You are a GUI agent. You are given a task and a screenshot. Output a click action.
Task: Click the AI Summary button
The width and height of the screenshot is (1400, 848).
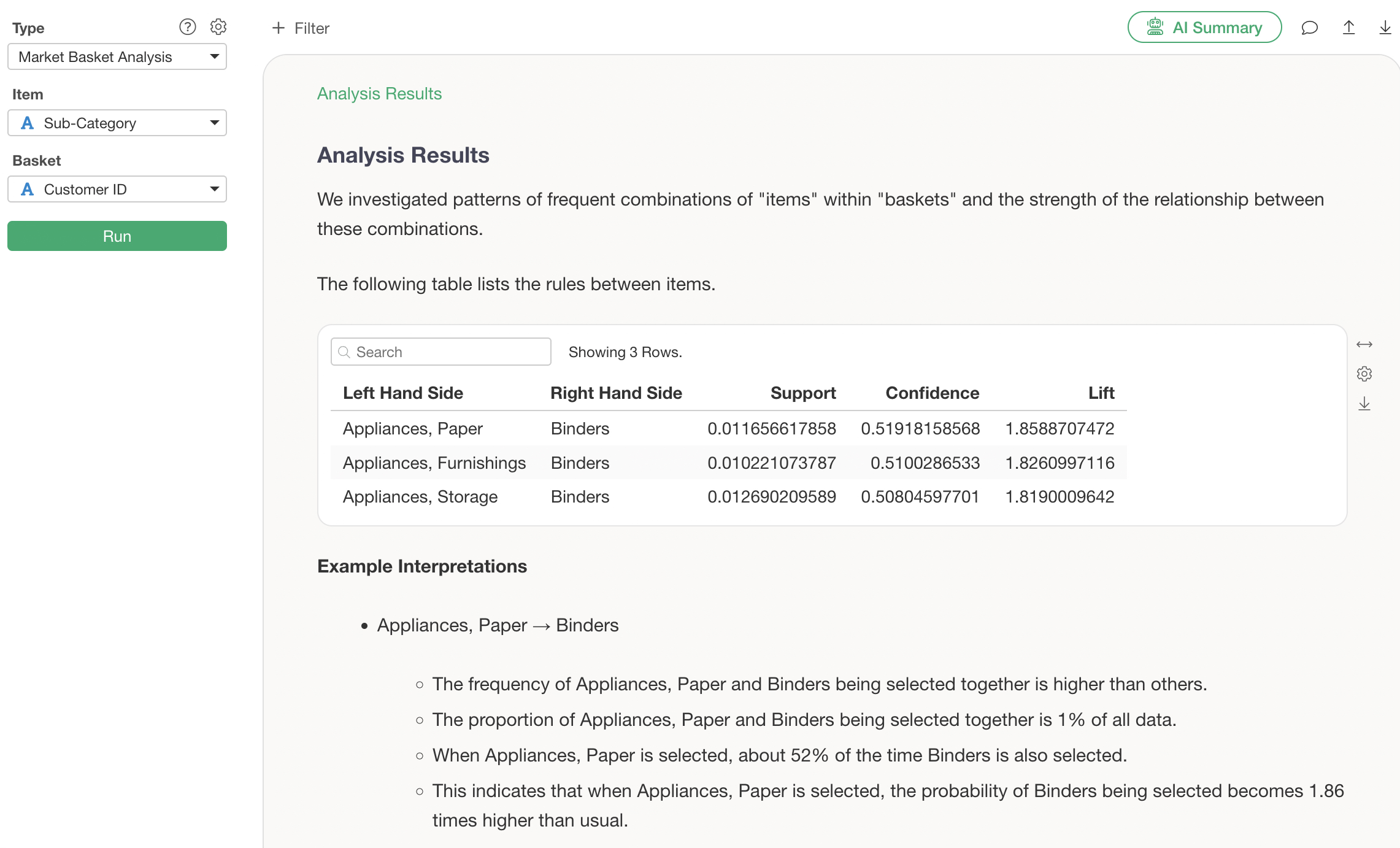click(1204, 28)
